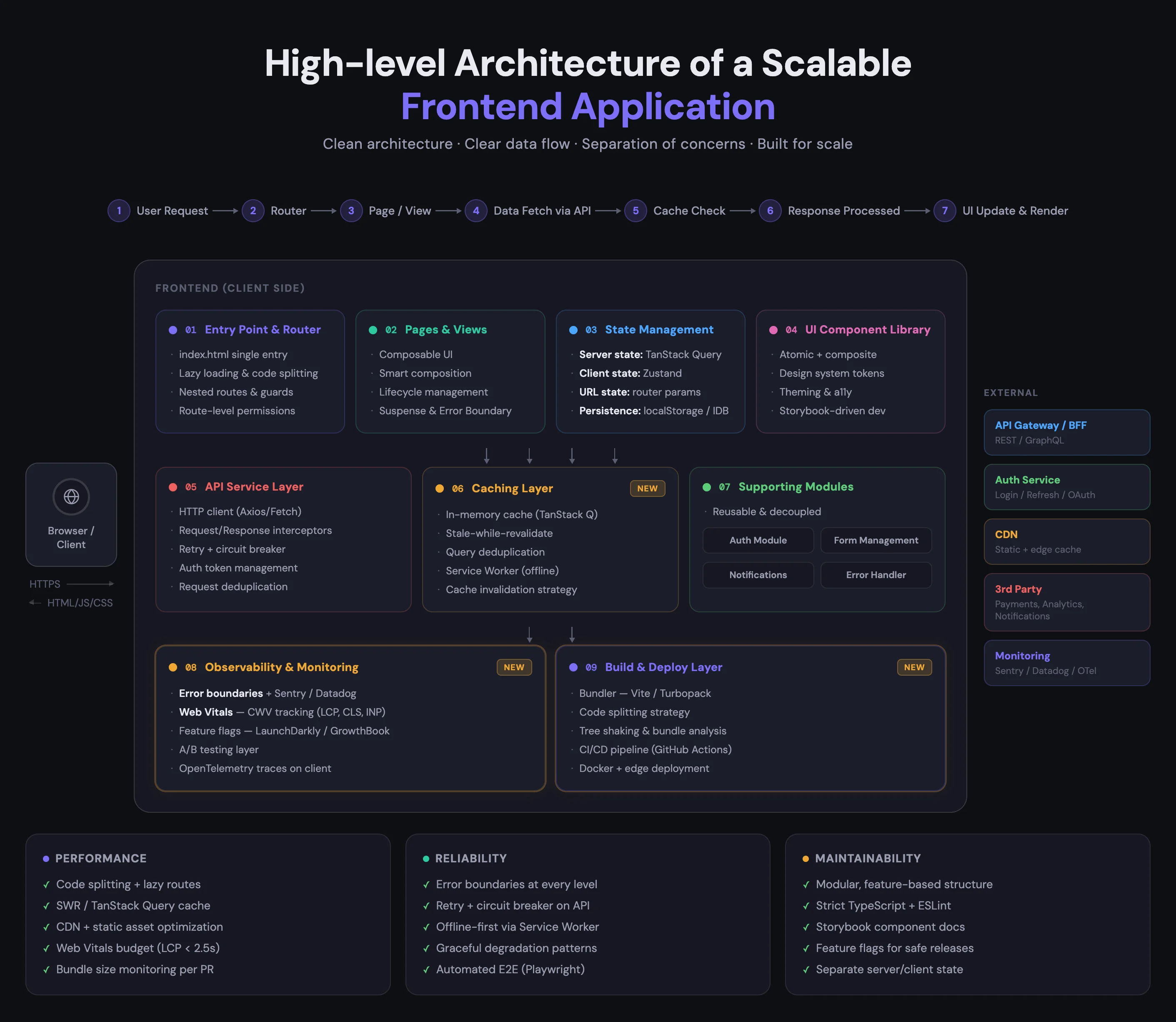
Task: Click the FRONTEND (CLIENT SIDE) section label
Action: pos(230,288)
